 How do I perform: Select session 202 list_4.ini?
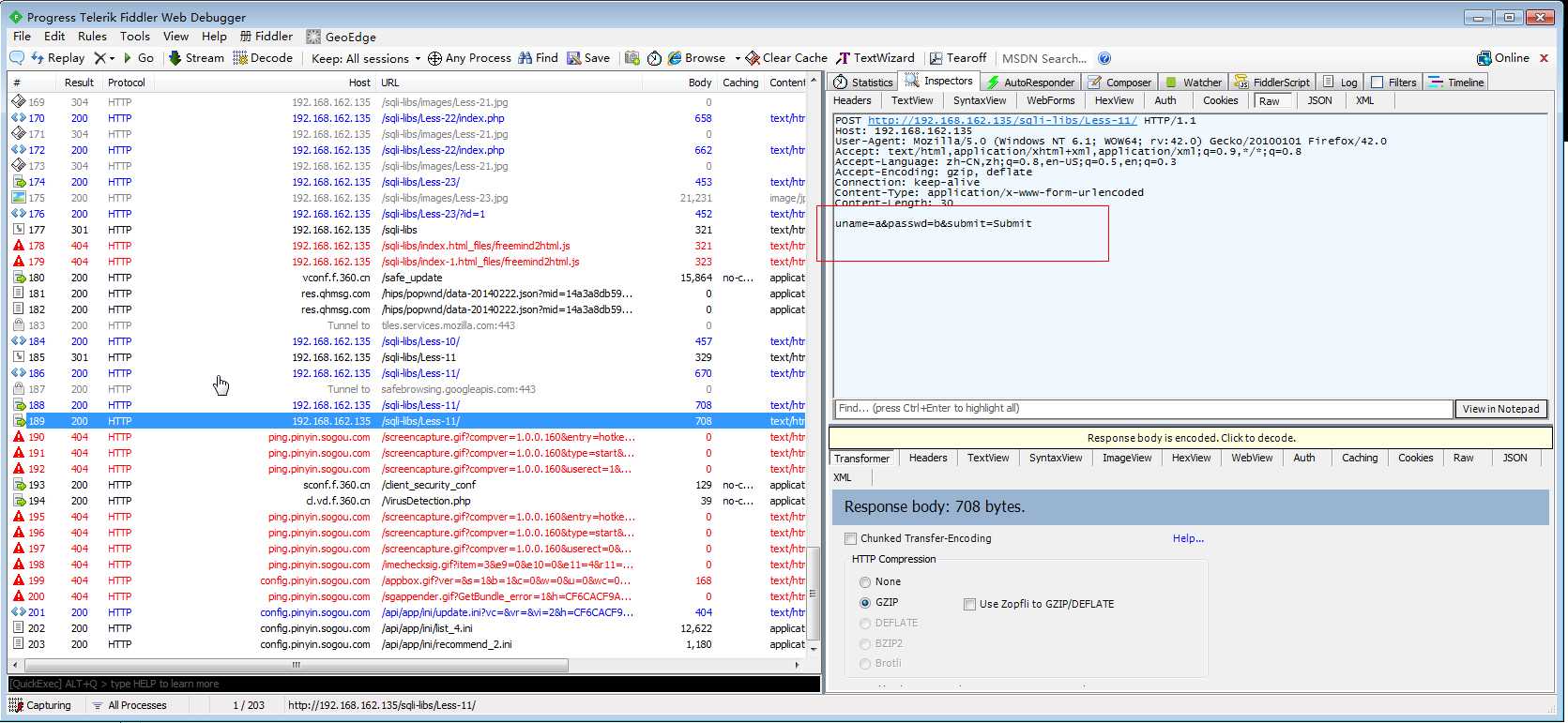pyautogui.click(x=407, y=628)
